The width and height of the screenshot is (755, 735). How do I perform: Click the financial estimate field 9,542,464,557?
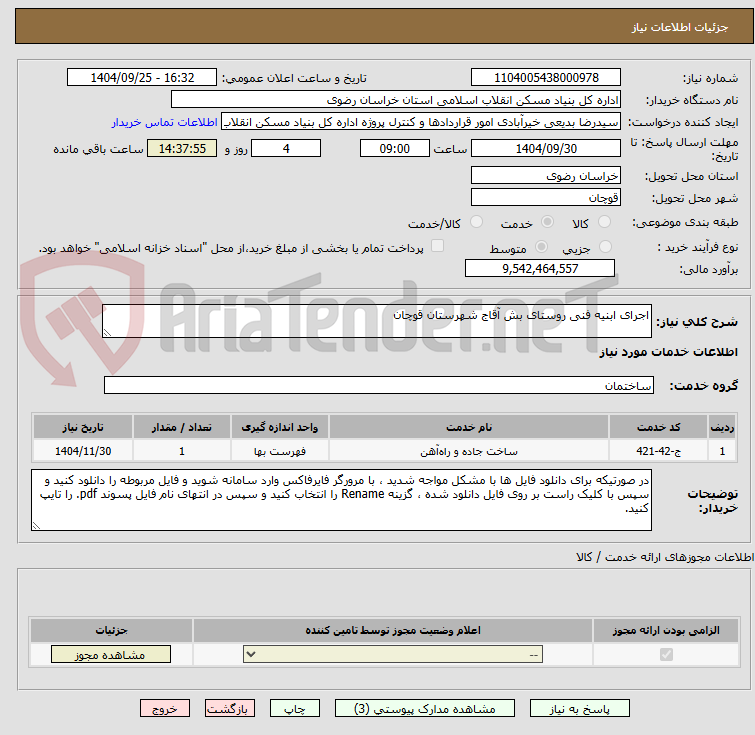click(x=540, y=268)
